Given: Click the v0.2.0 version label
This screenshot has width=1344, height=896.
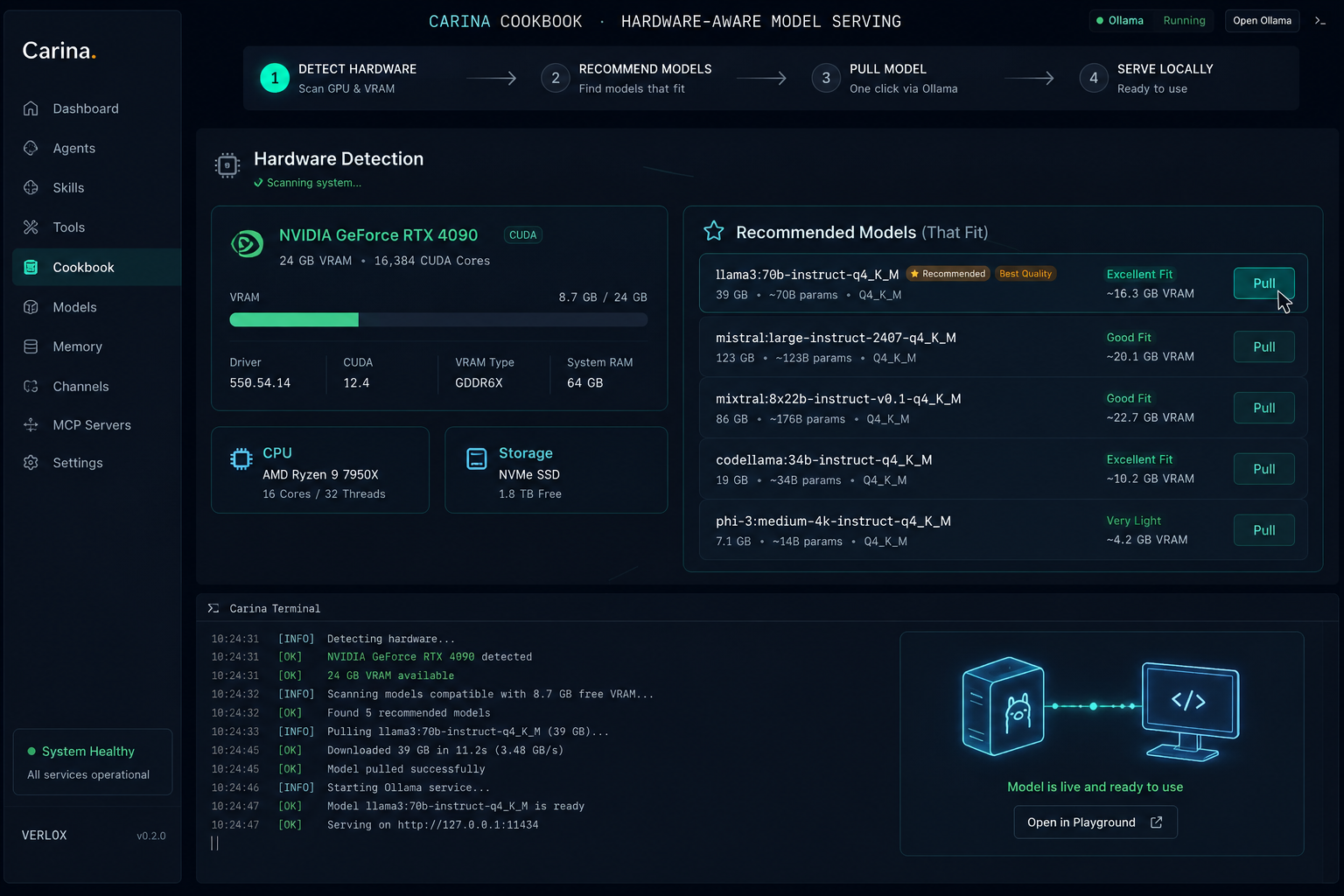Looking at the screenshot, I should 151,836.
